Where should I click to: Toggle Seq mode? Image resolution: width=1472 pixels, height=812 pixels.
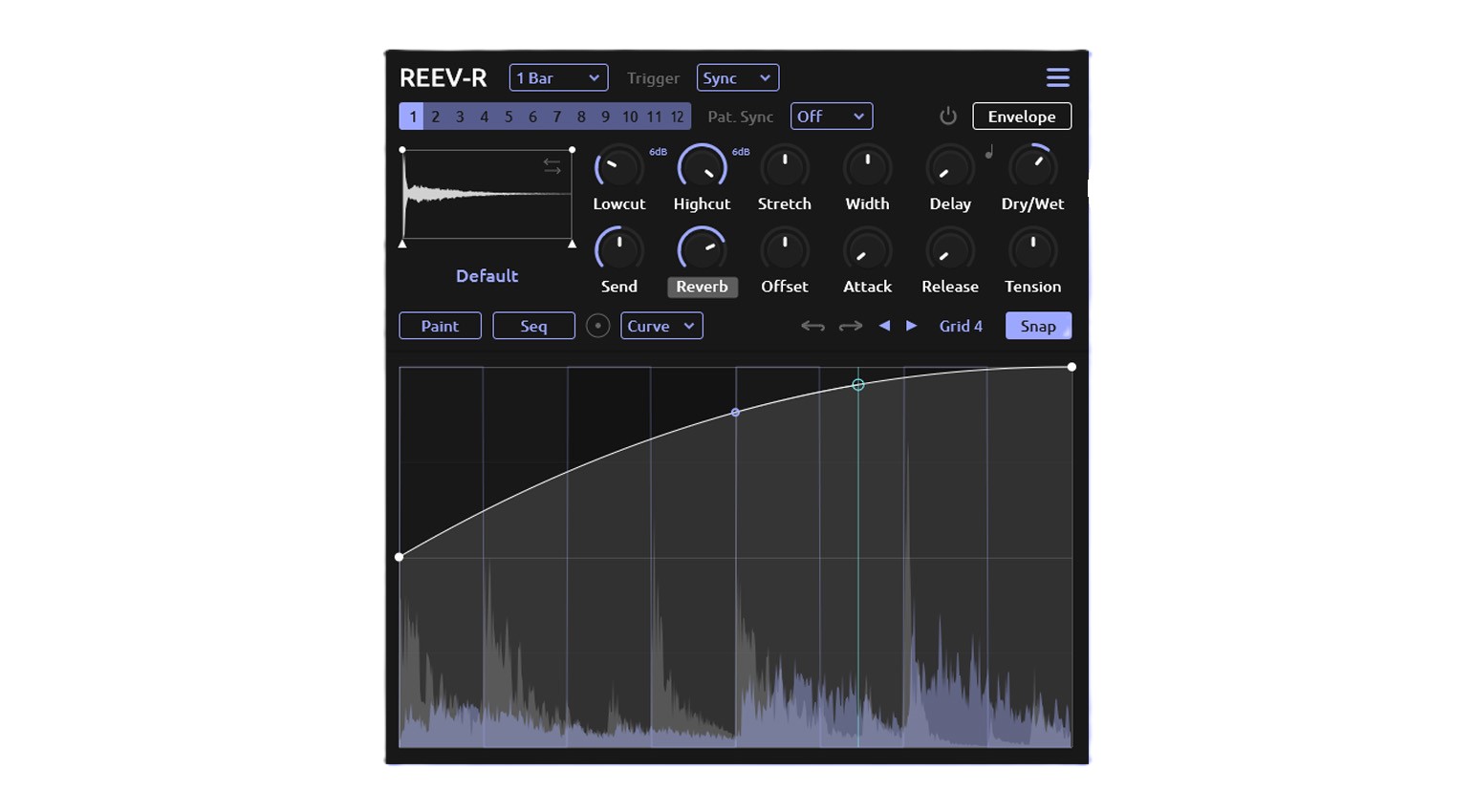(x=533, y=326)
